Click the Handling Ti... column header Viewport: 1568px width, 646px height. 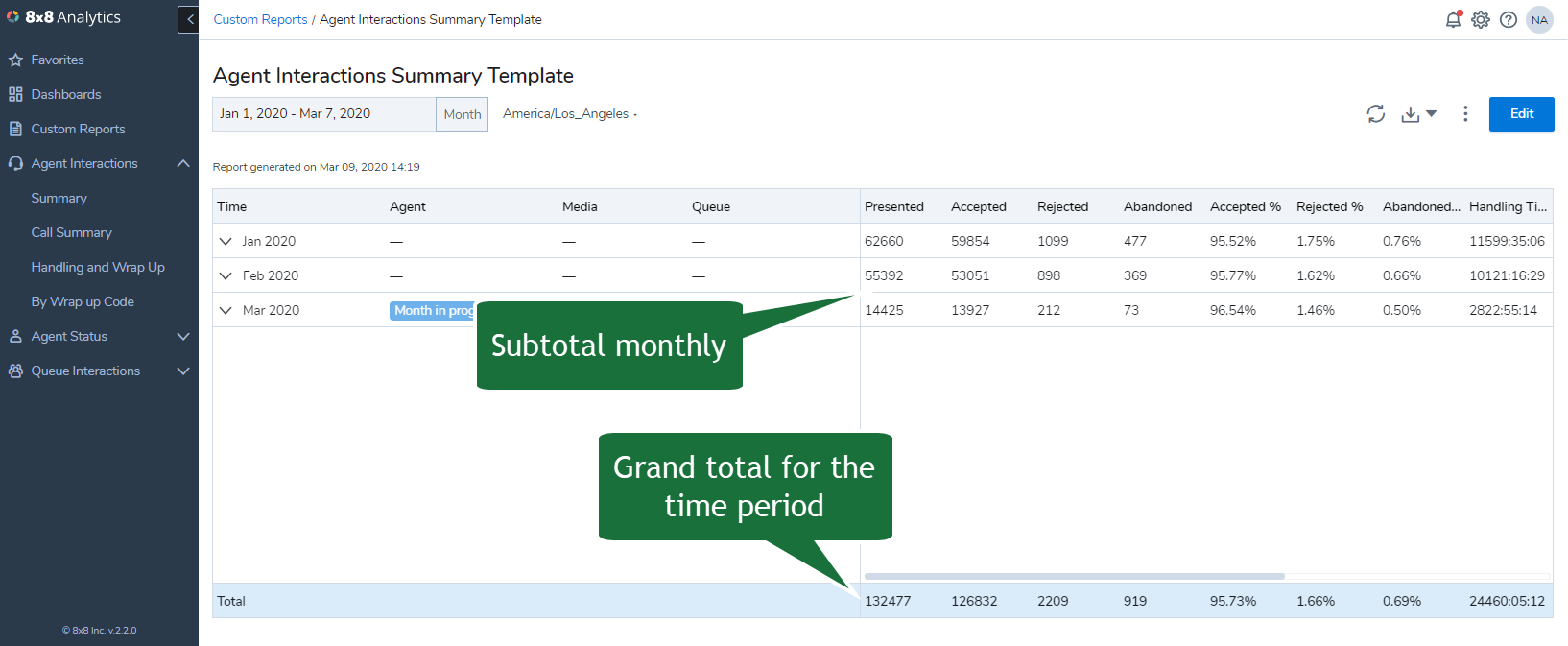[x=1508, y=206]
